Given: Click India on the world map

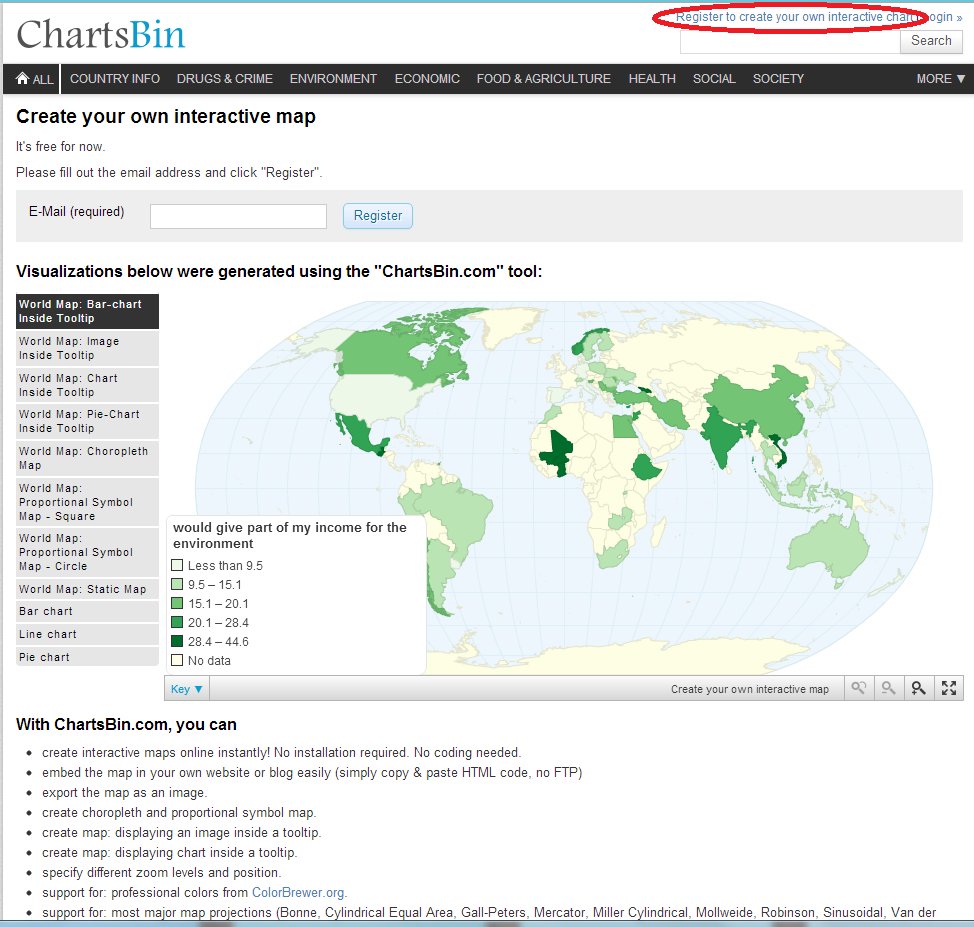Looking at the screenshot, I should click(x=722, y=437).
